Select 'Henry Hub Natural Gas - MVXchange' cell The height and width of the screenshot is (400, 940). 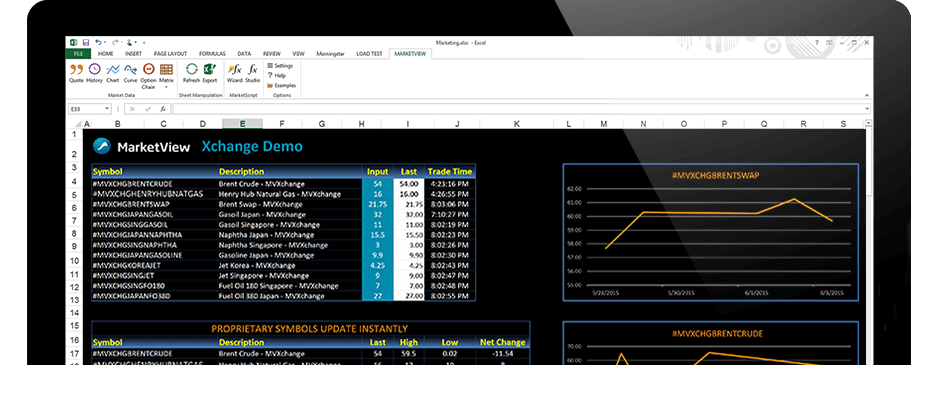[x=290, y=194]
